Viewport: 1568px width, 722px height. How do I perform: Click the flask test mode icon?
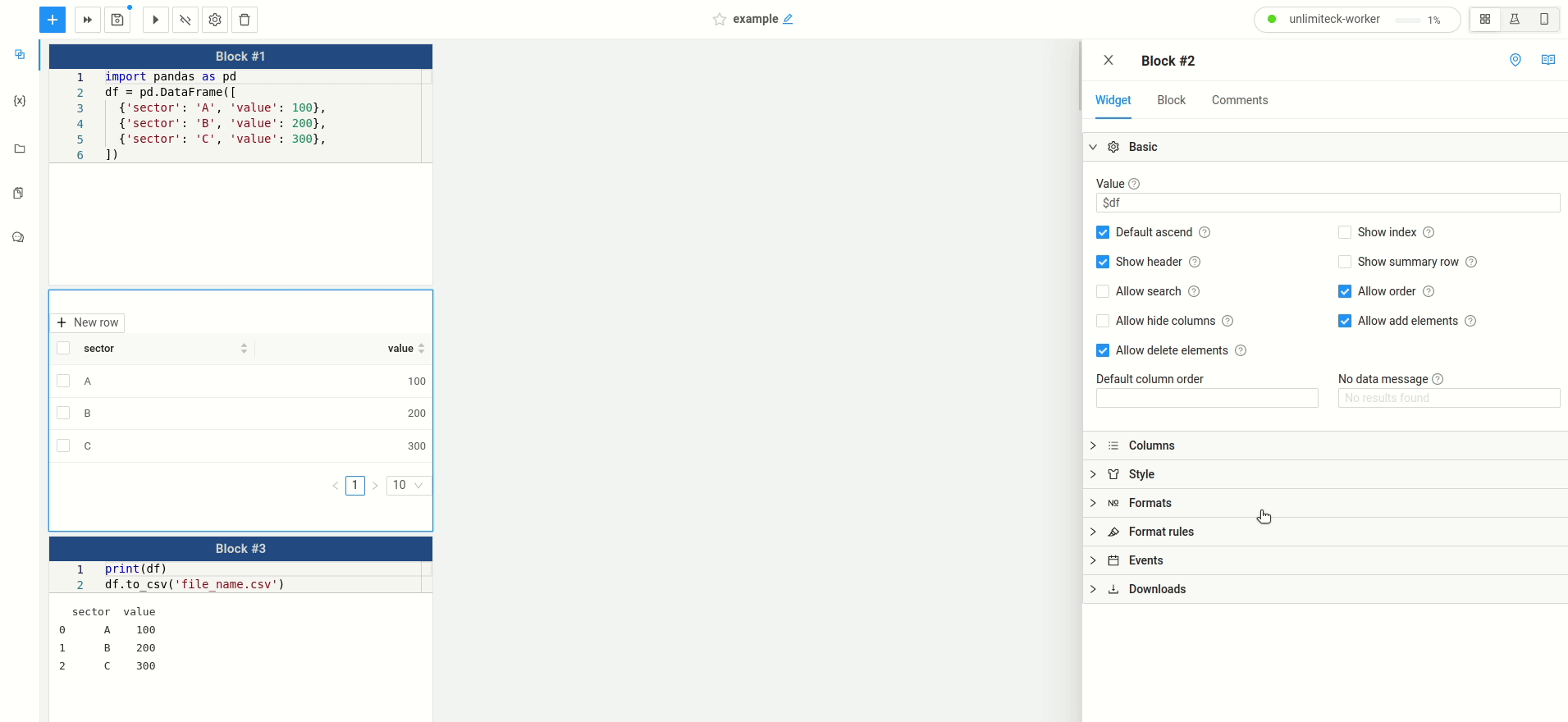tap(1515, 20)
